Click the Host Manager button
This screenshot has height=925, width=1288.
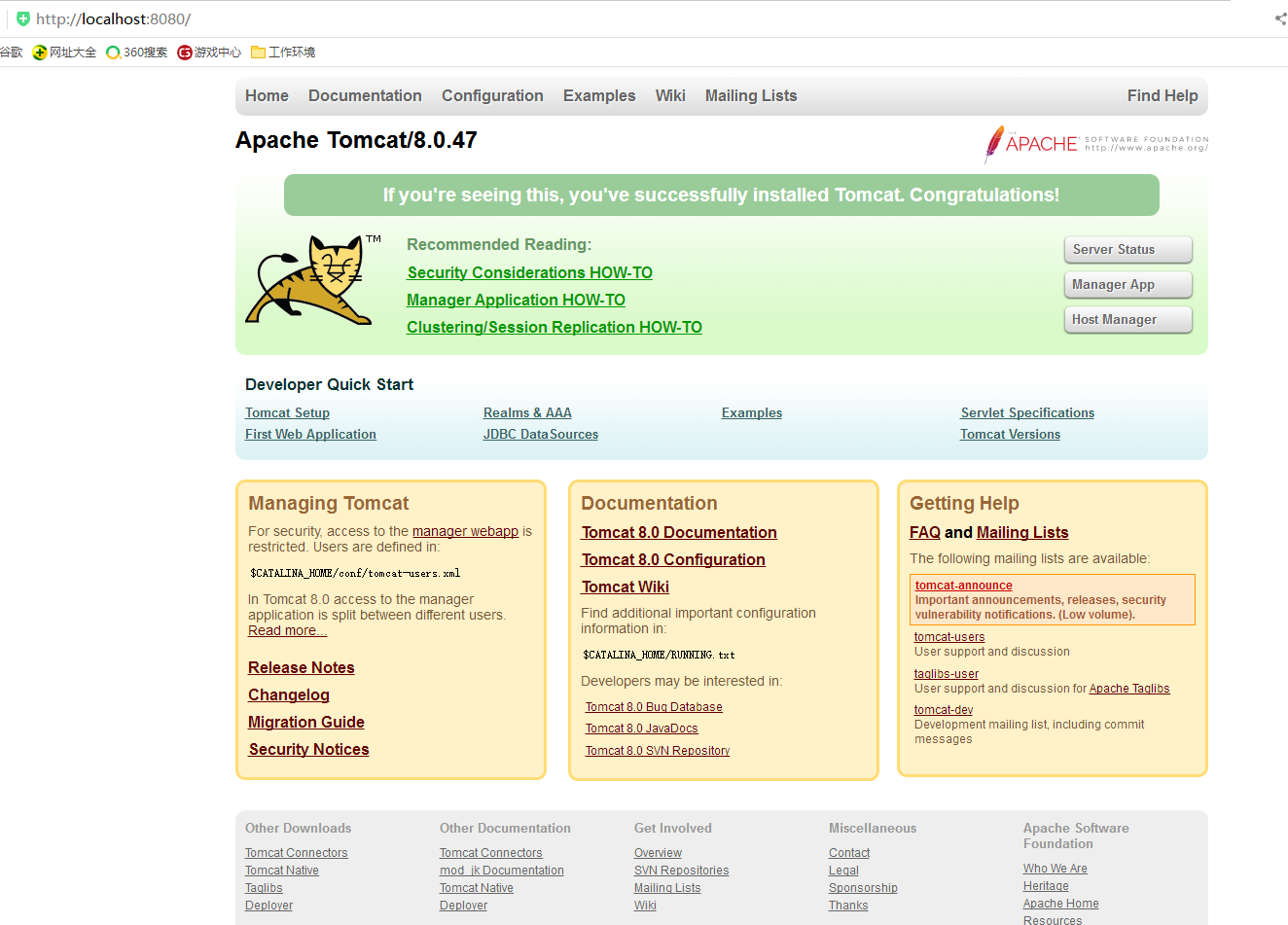coord(1128,320)
